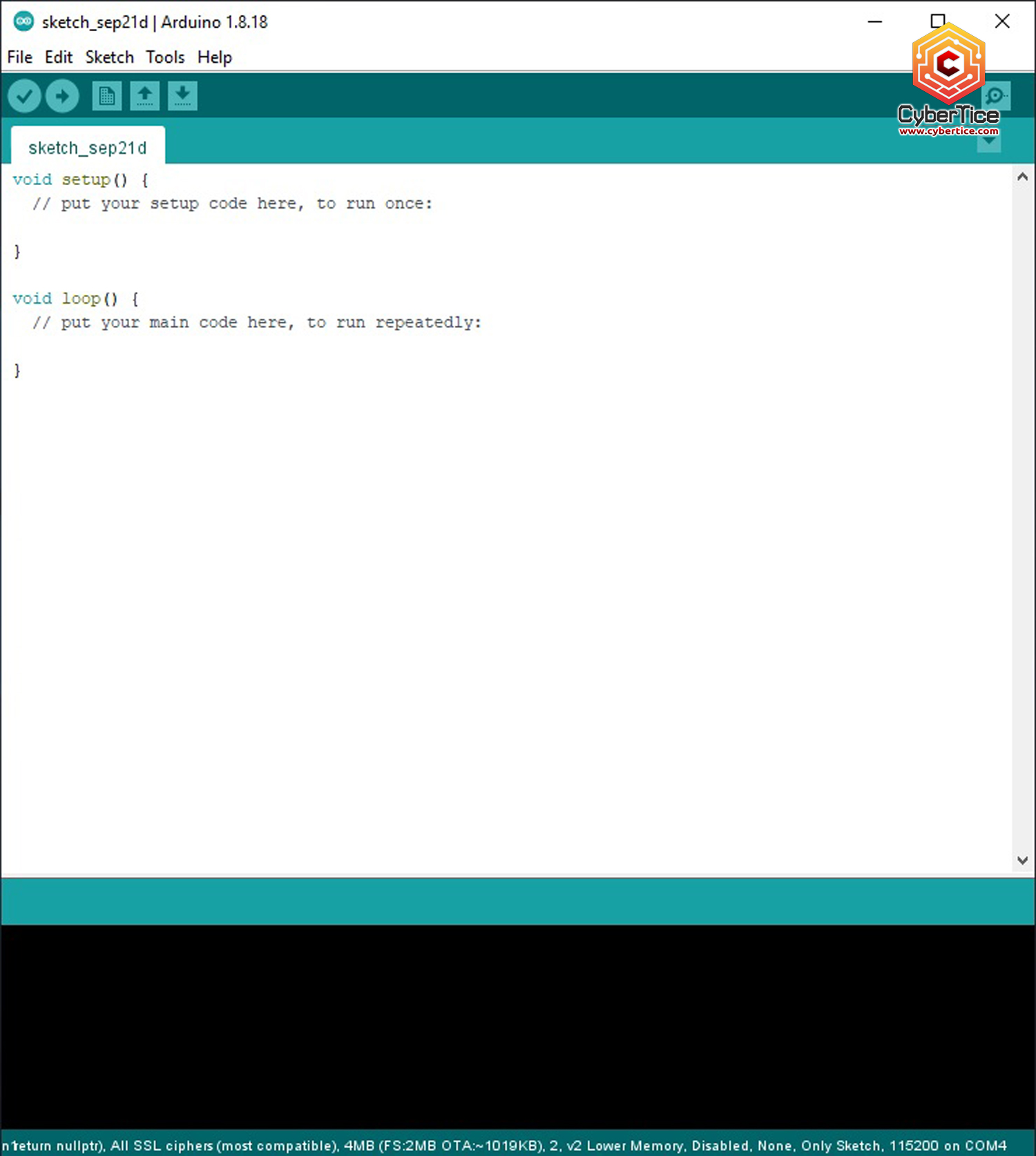The image size is (1036, 1156).
Task: Open a sketch using the up-arrow icon
Action: point(144,96)
